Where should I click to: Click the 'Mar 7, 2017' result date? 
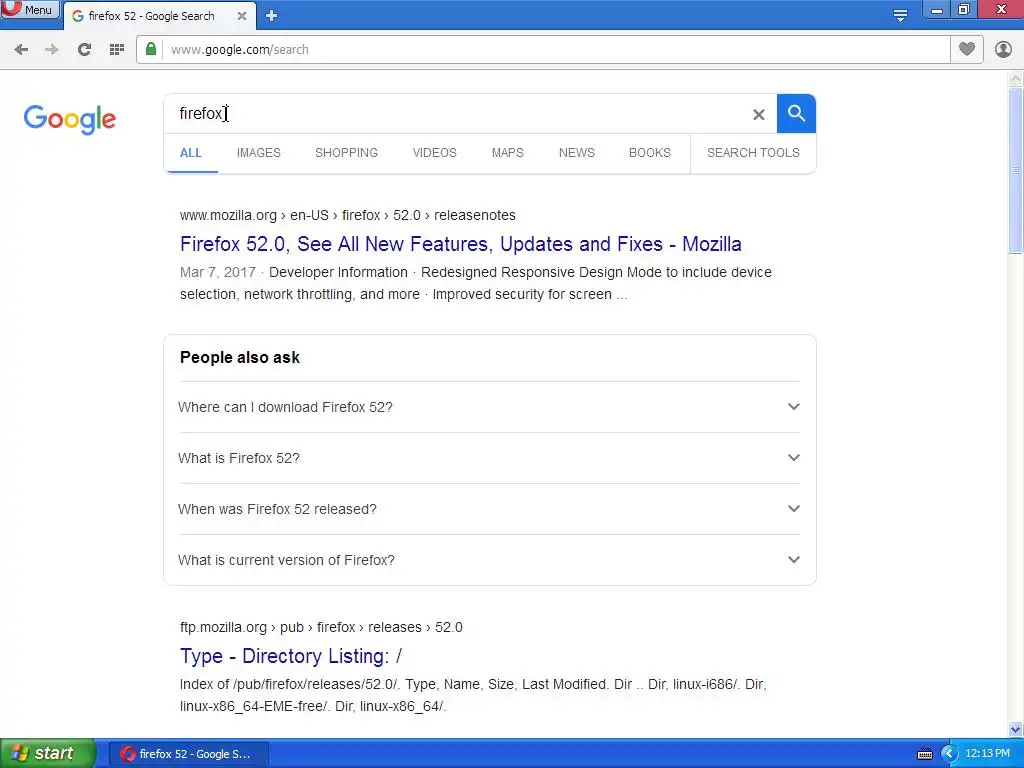(217, 272)
